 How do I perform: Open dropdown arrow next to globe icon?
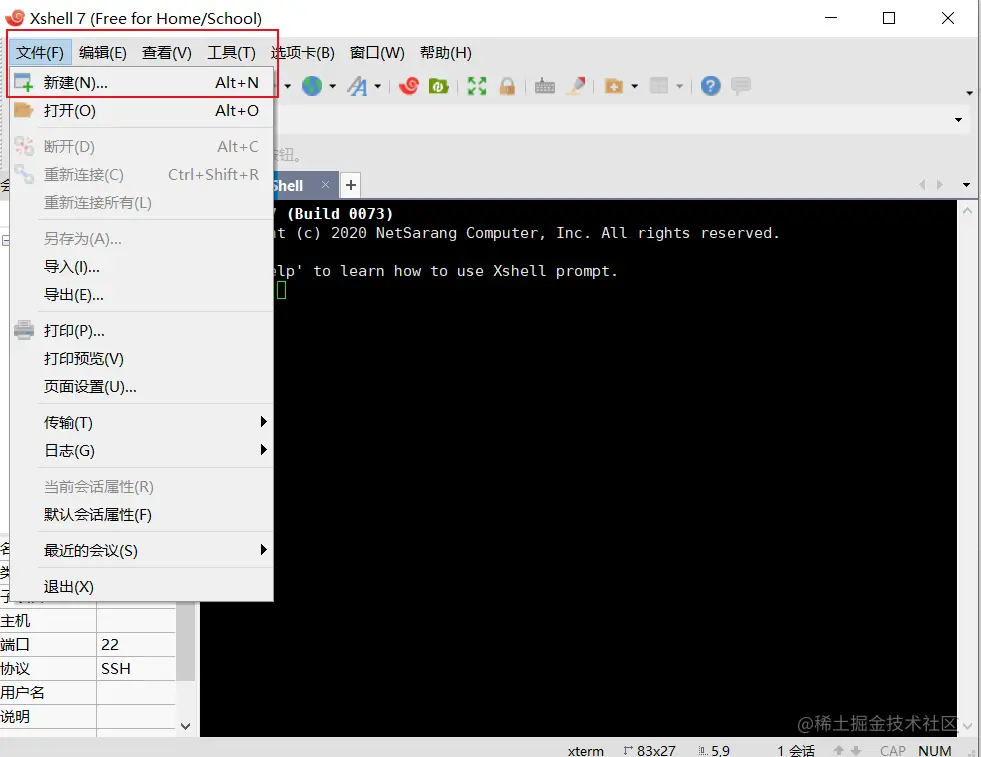click(x=333, y=86)
